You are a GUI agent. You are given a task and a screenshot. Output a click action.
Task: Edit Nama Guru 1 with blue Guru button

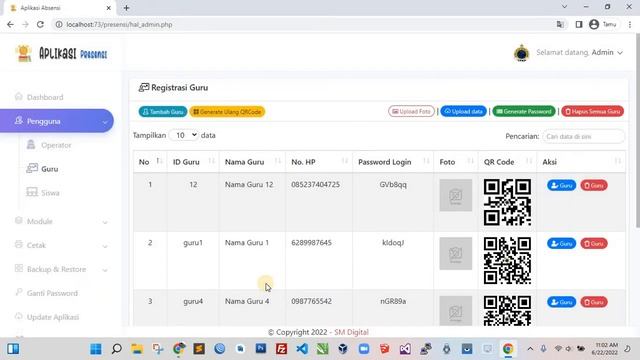click(x=562, y=243)
